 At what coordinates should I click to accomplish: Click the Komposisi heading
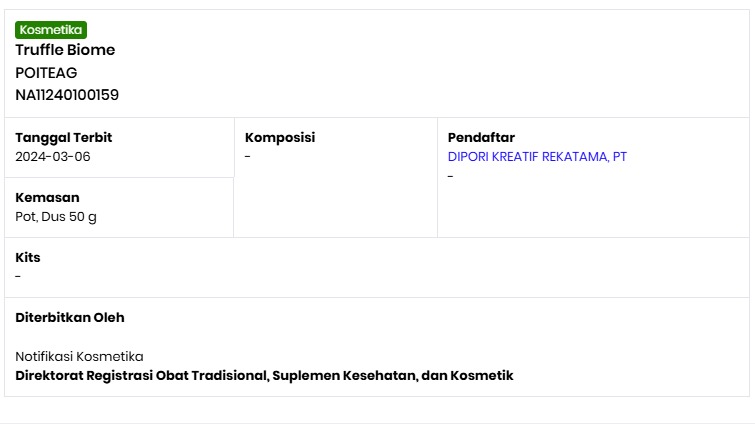point(280,138)
